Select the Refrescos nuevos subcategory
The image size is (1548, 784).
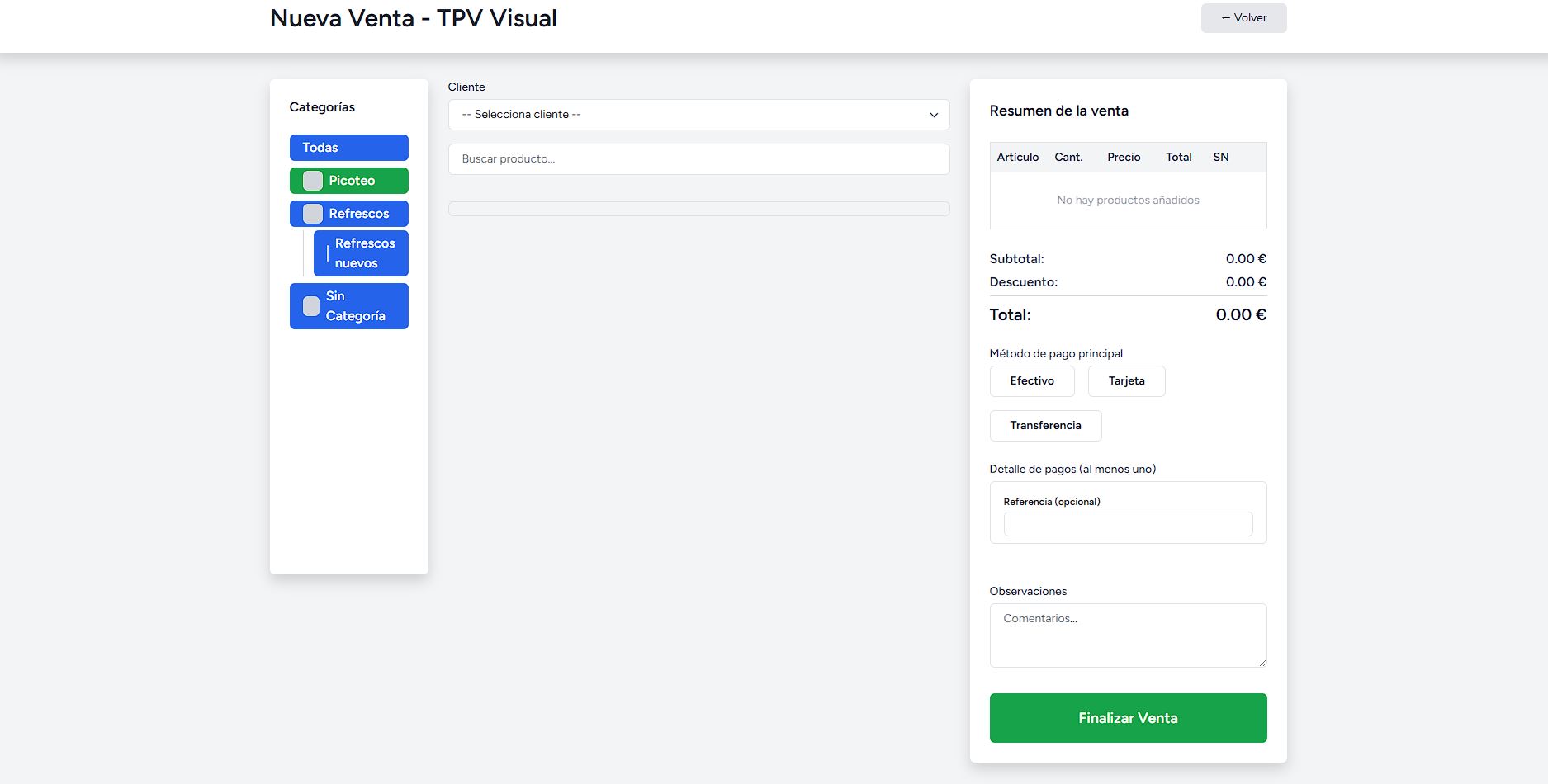pyautogui.click(x=364, y=253)
